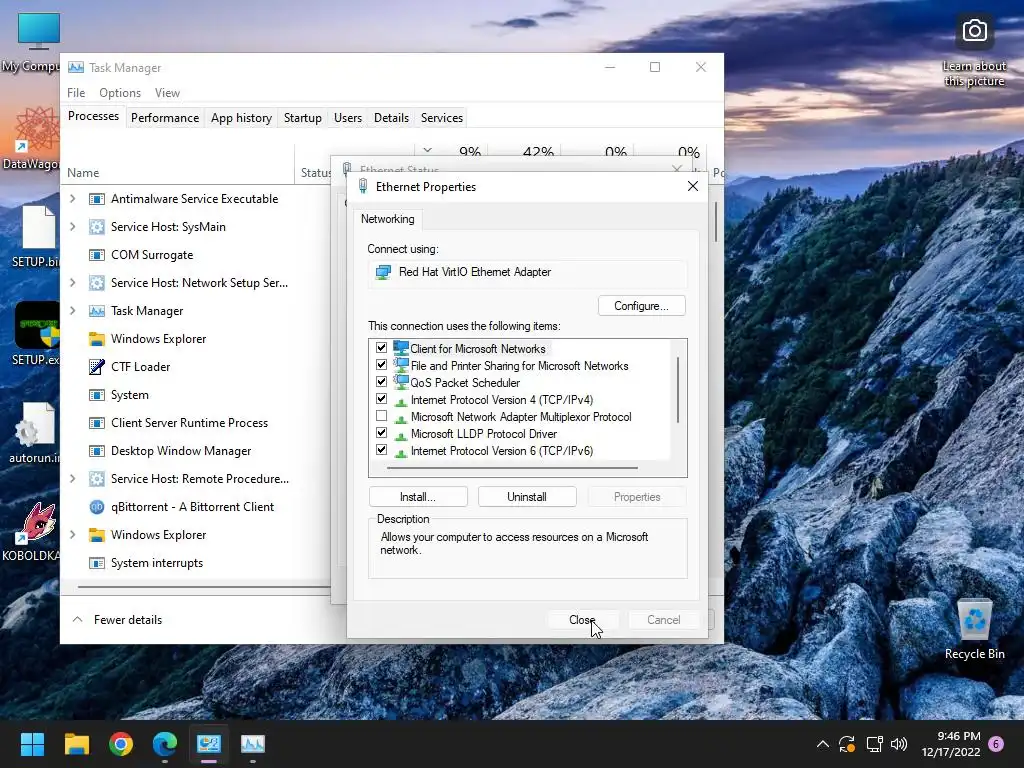
Task: Open the Windows Start menu
Action: coord(32,744)
